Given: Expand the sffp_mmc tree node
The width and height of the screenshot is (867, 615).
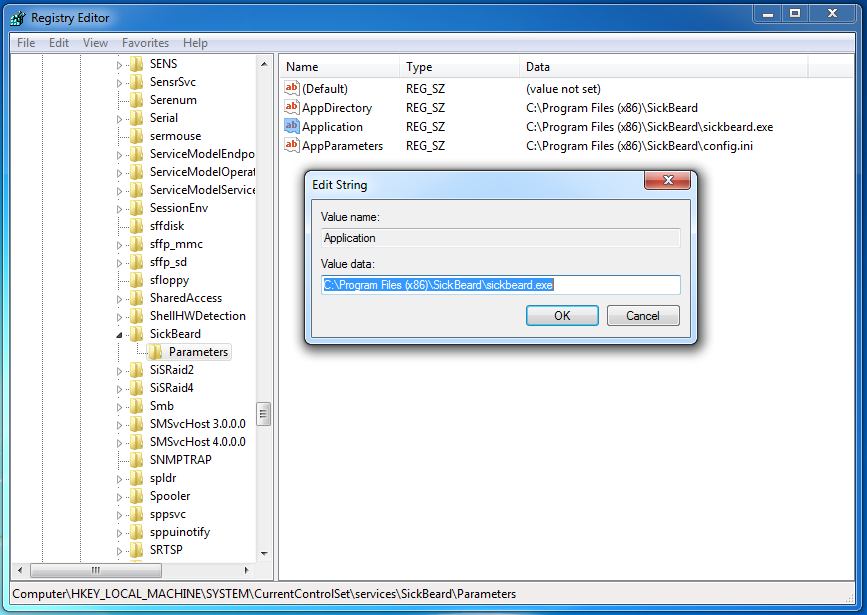Looking at the screenshot, I should coord(119,245).
